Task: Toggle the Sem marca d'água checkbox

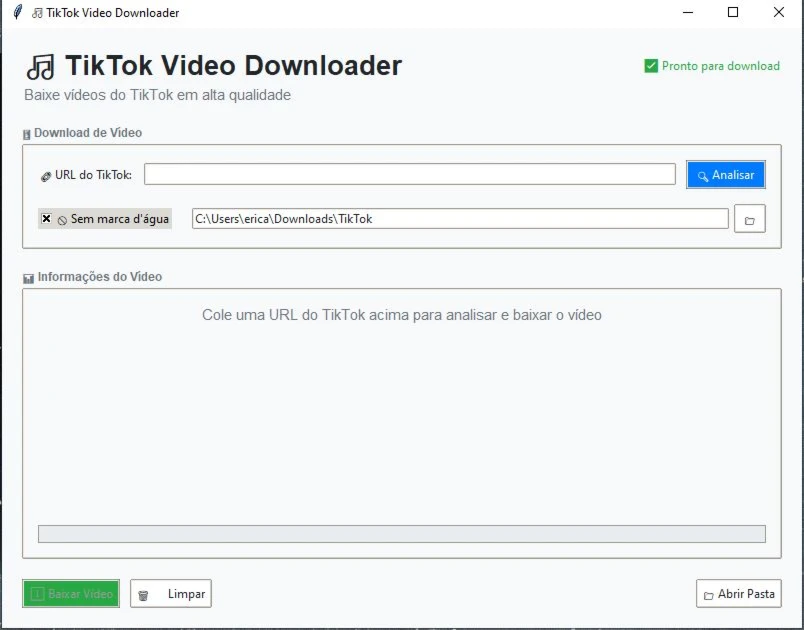Action: pyautogui.click(x=47, y=219)
